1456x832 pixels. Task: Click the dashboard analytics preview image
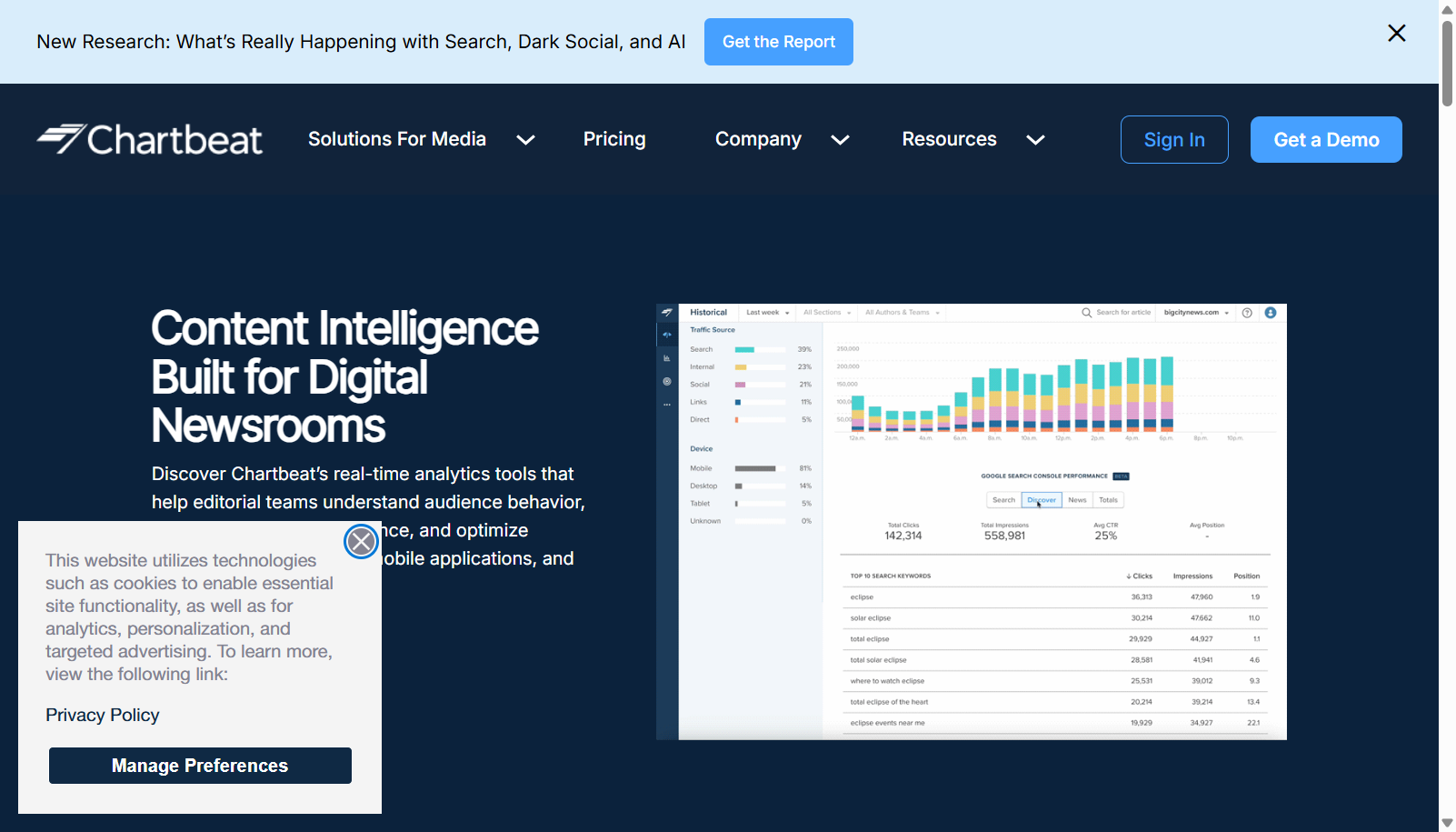(x=972, y=522)
